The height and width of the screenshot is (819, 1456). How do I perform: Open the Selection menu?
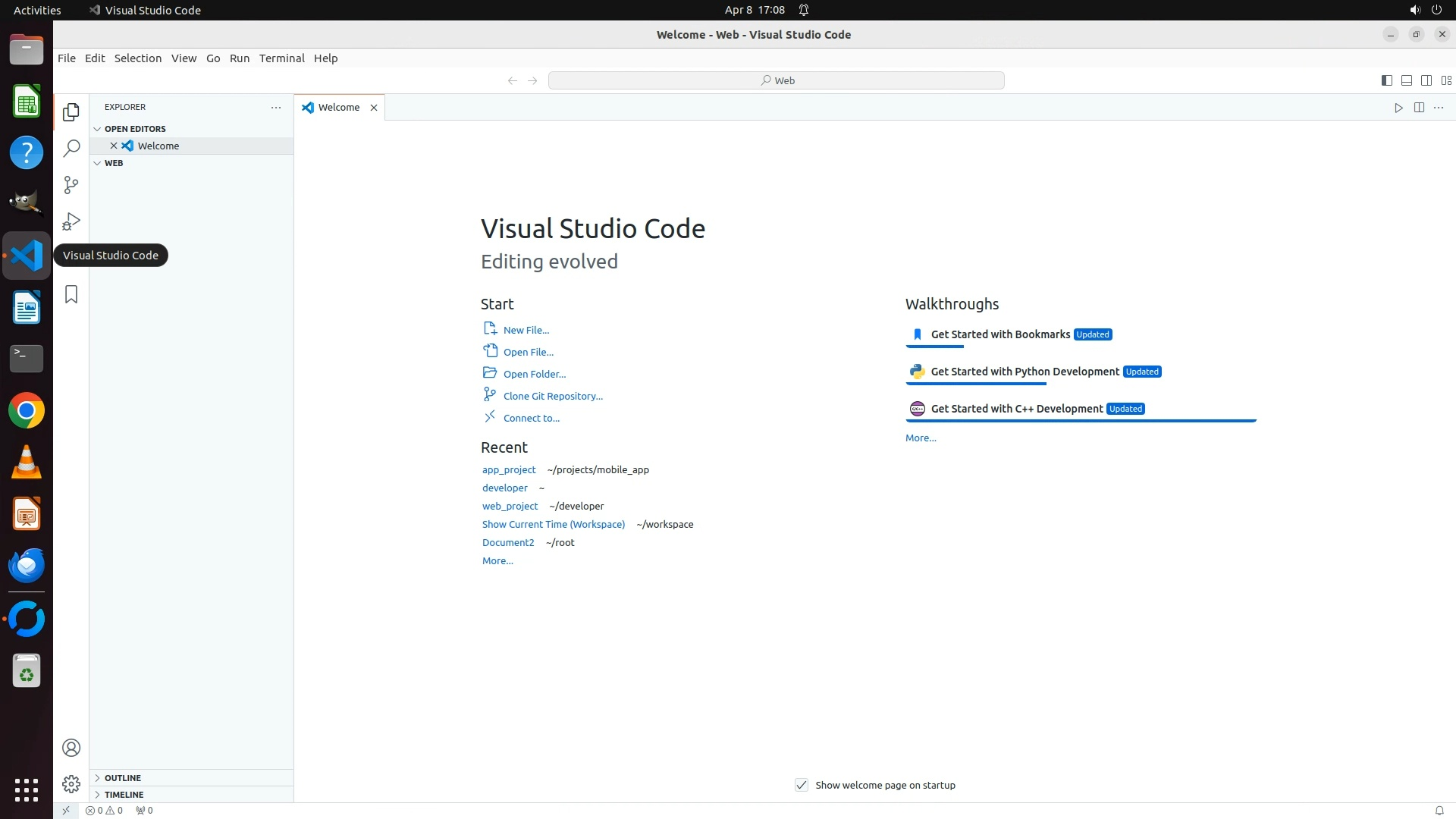click(x=137, y=58)
